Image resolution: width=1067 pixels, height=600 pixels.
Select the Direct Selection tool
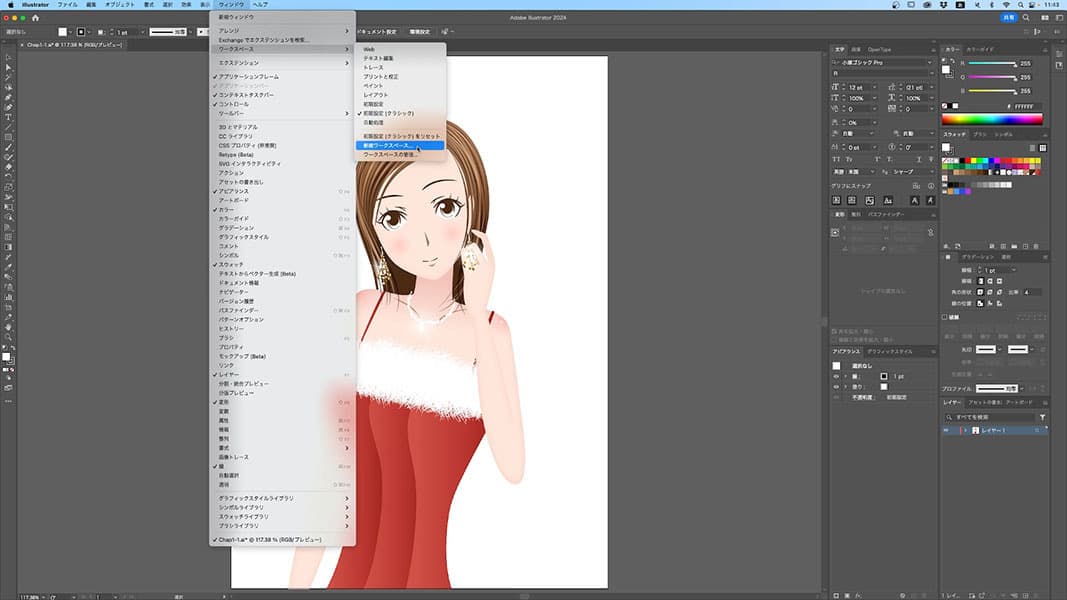click(8, 67)
